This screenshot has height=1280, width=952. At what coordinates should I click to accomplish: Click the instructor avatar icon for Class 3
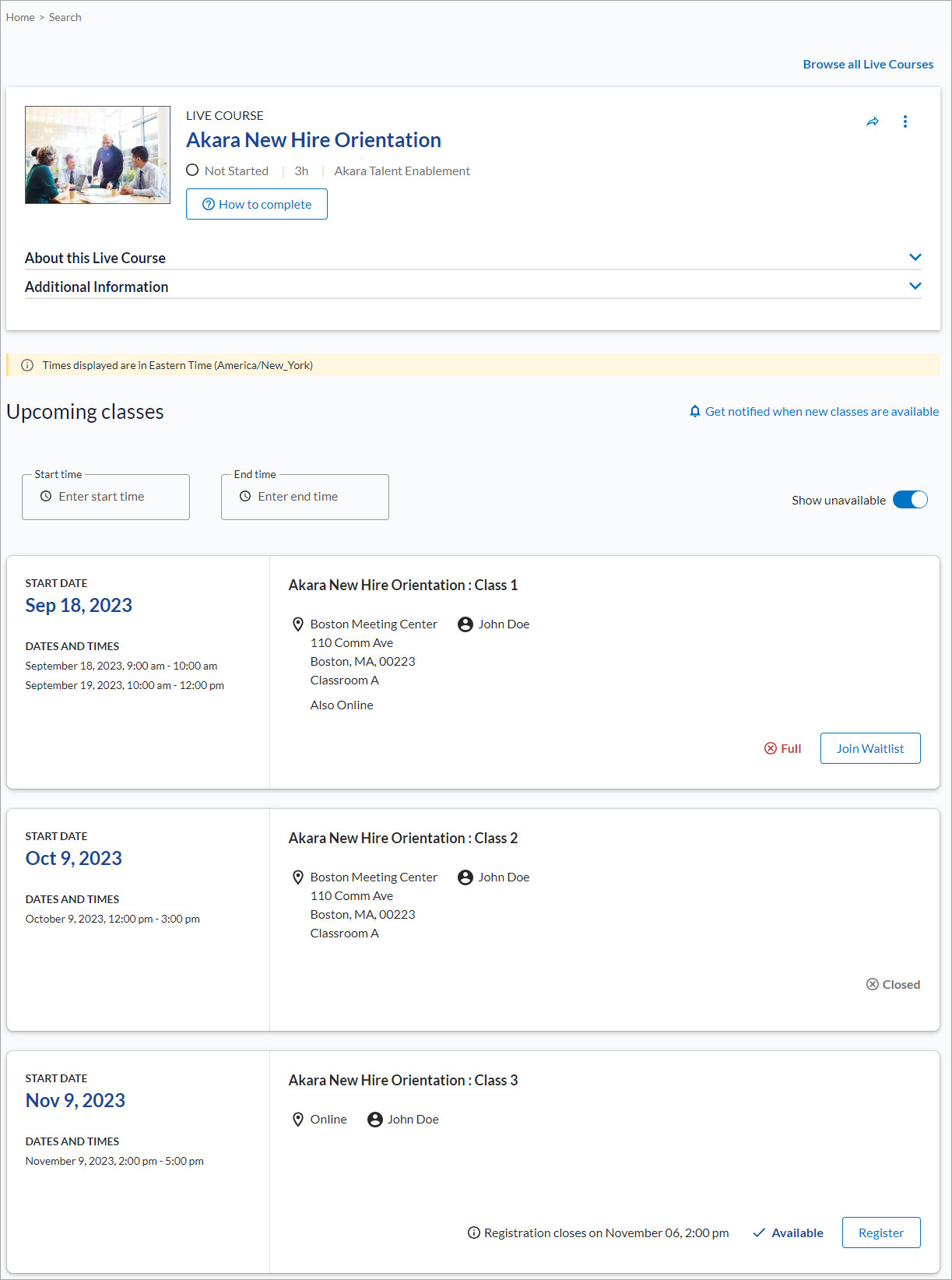click(375, 1120)
